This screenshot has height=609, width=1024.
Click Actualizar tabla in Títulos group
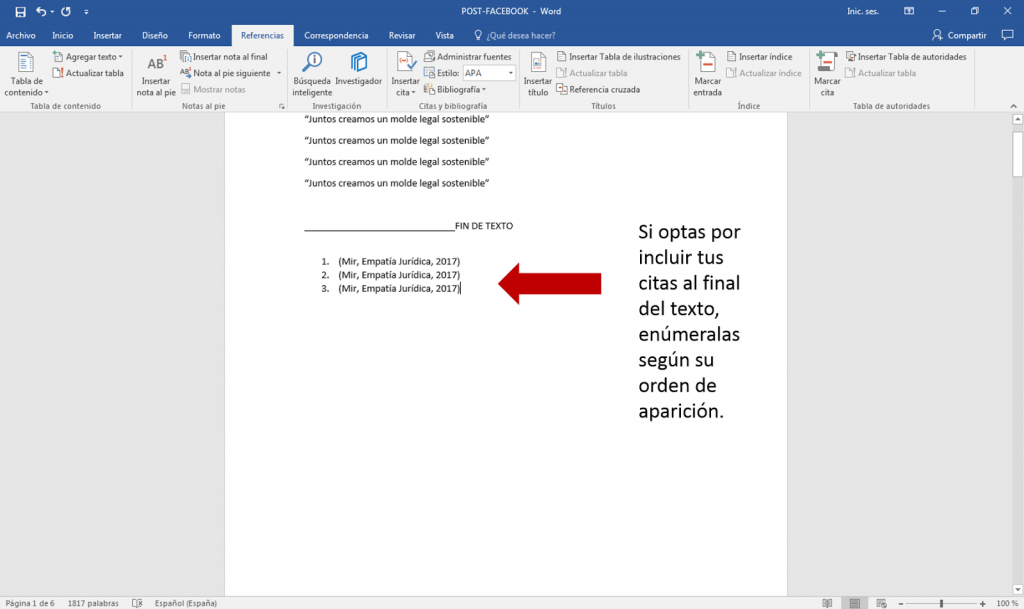tap(592, 73)
